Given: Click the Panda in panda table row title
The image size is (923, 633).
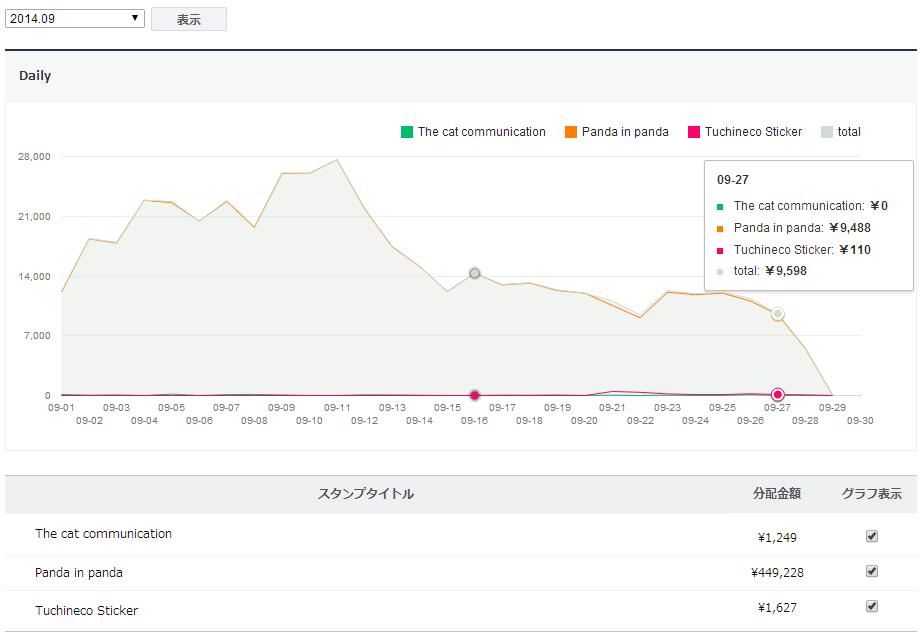Looking at the screenshot, I should [79, 573].
